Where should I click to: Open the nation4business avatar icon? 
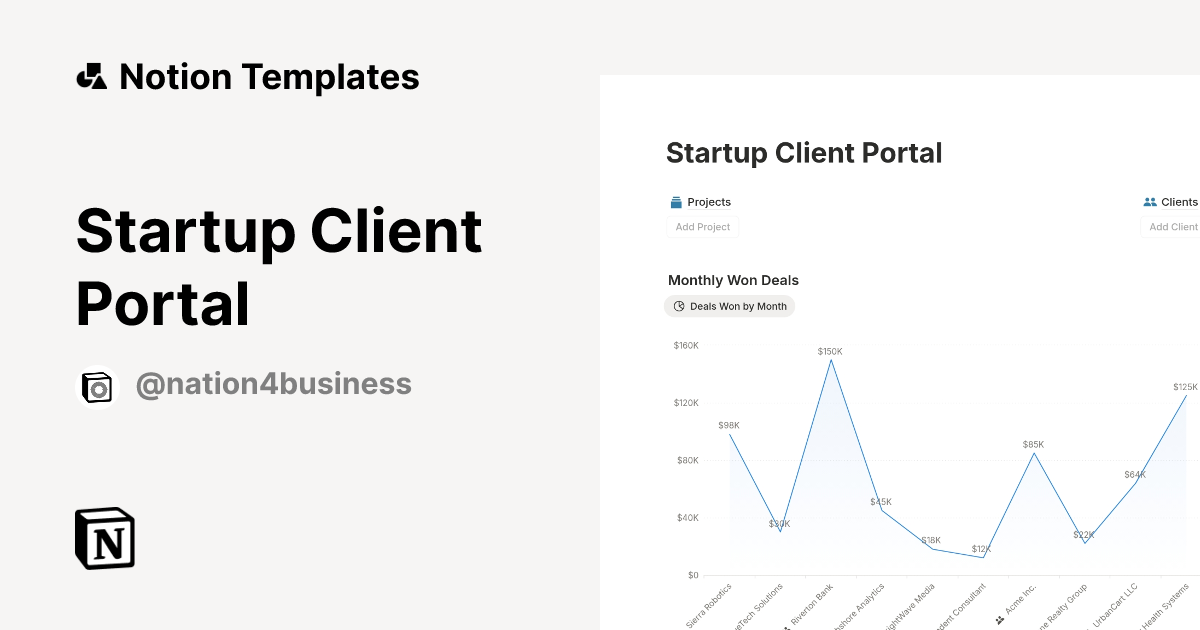(x=98, y=387)
